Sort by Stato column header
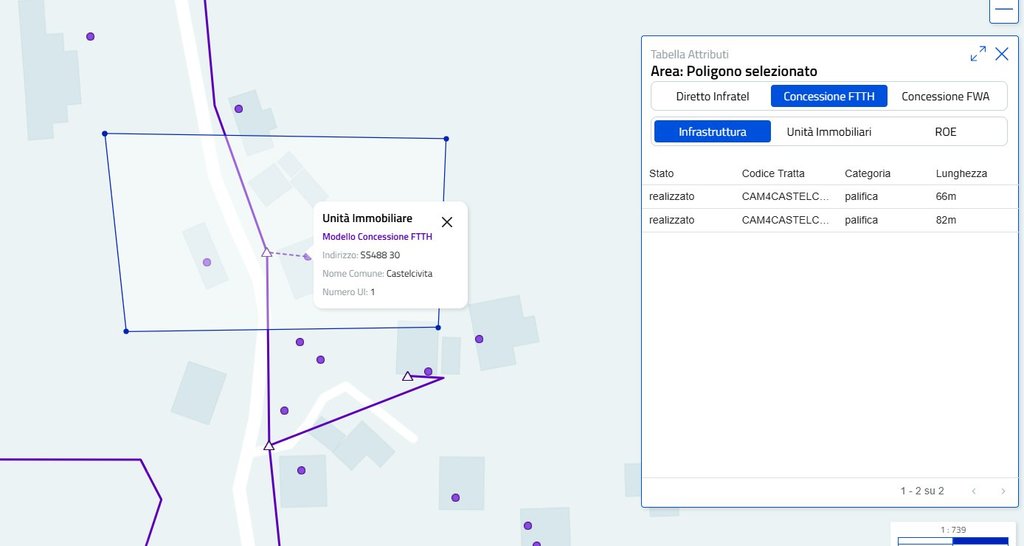 coord(661,173)
